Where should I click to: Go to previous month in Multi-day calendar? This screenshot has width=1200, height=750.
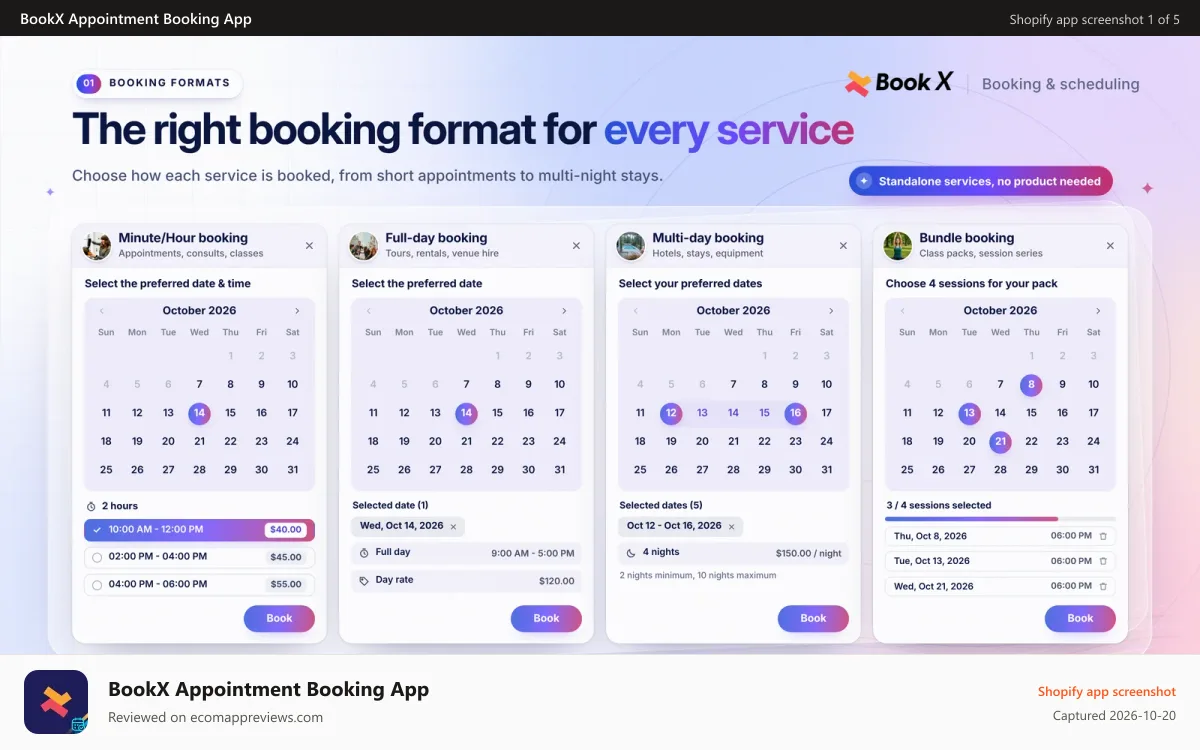click(636, 311)
